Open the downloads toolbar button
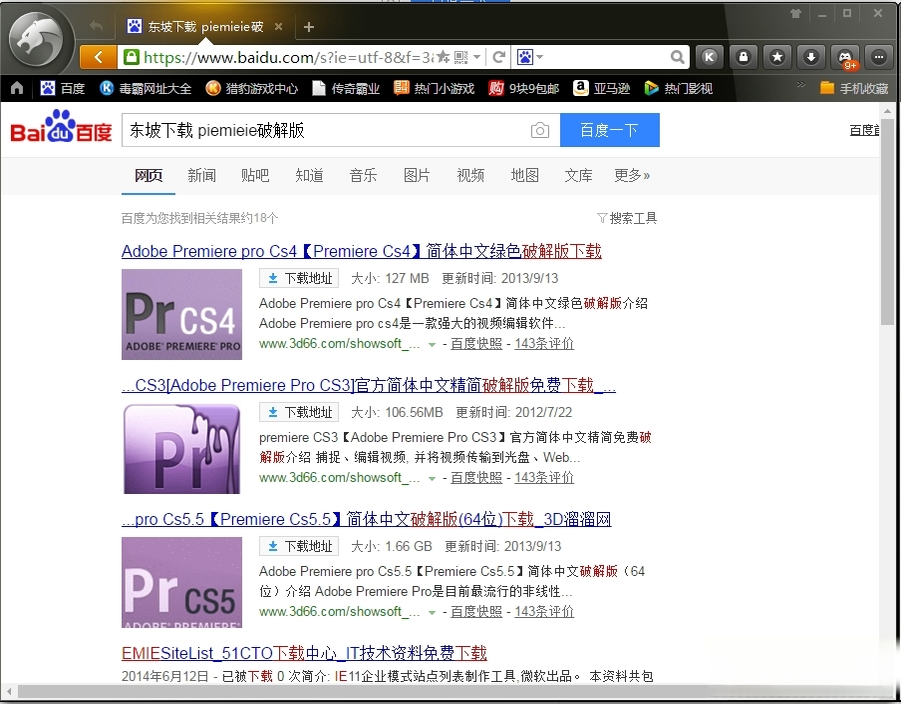This screenshot has width=901, height=704. click(x=811, y=57)
